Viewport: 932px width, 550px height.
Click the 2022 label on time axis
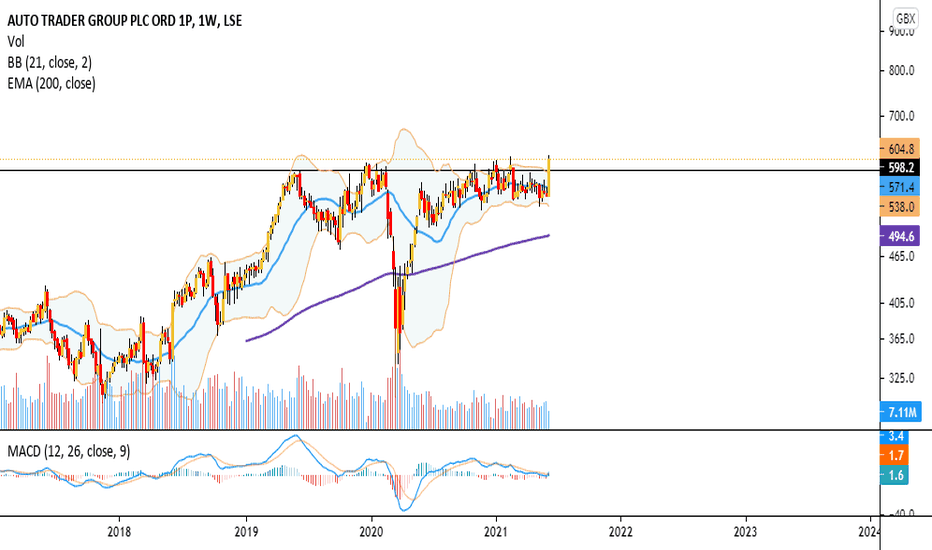tap(621, 532)
